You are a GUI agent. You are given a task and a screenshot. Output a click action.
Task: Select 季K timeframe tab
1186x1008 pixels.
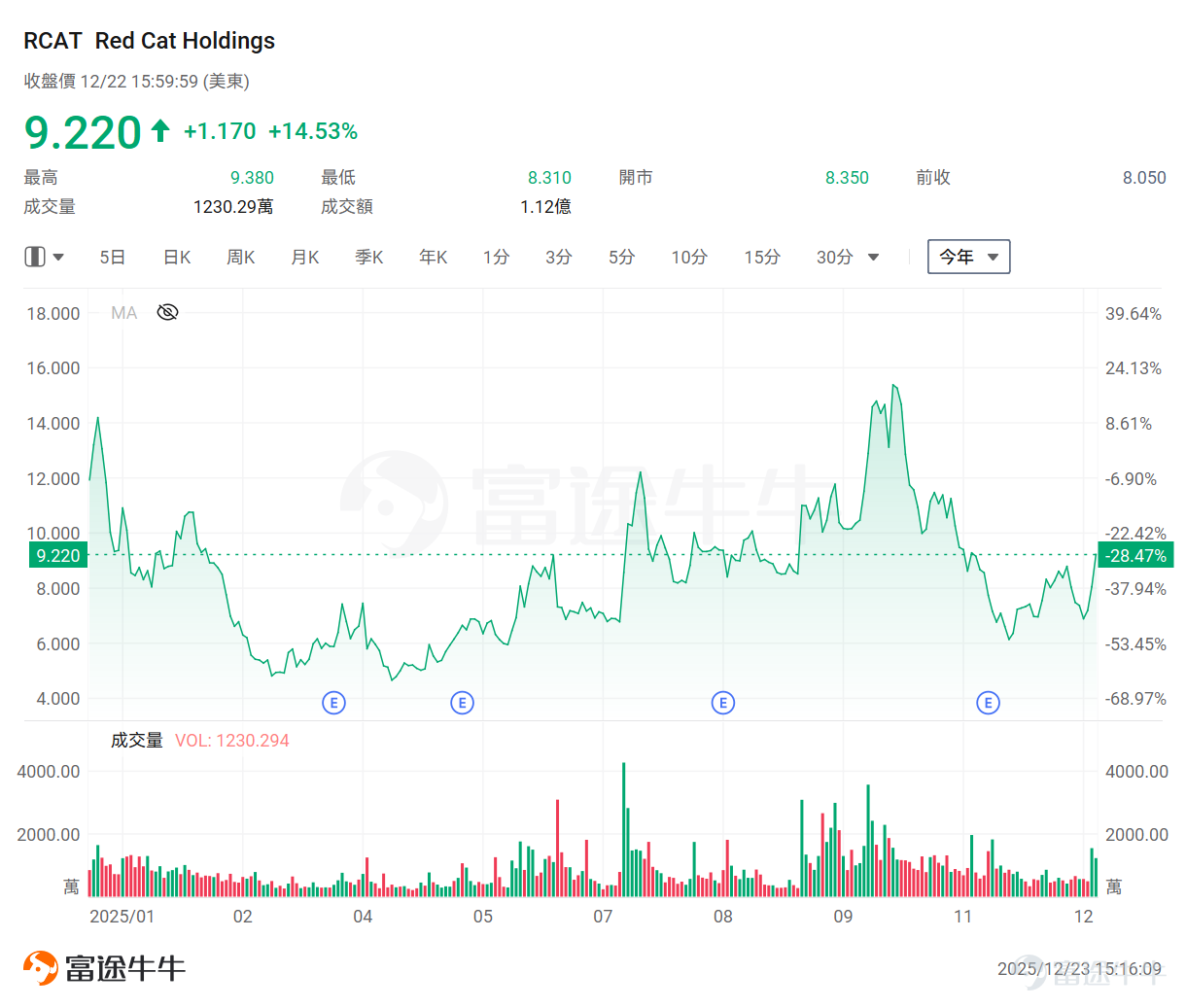click(x=369, y=257)
